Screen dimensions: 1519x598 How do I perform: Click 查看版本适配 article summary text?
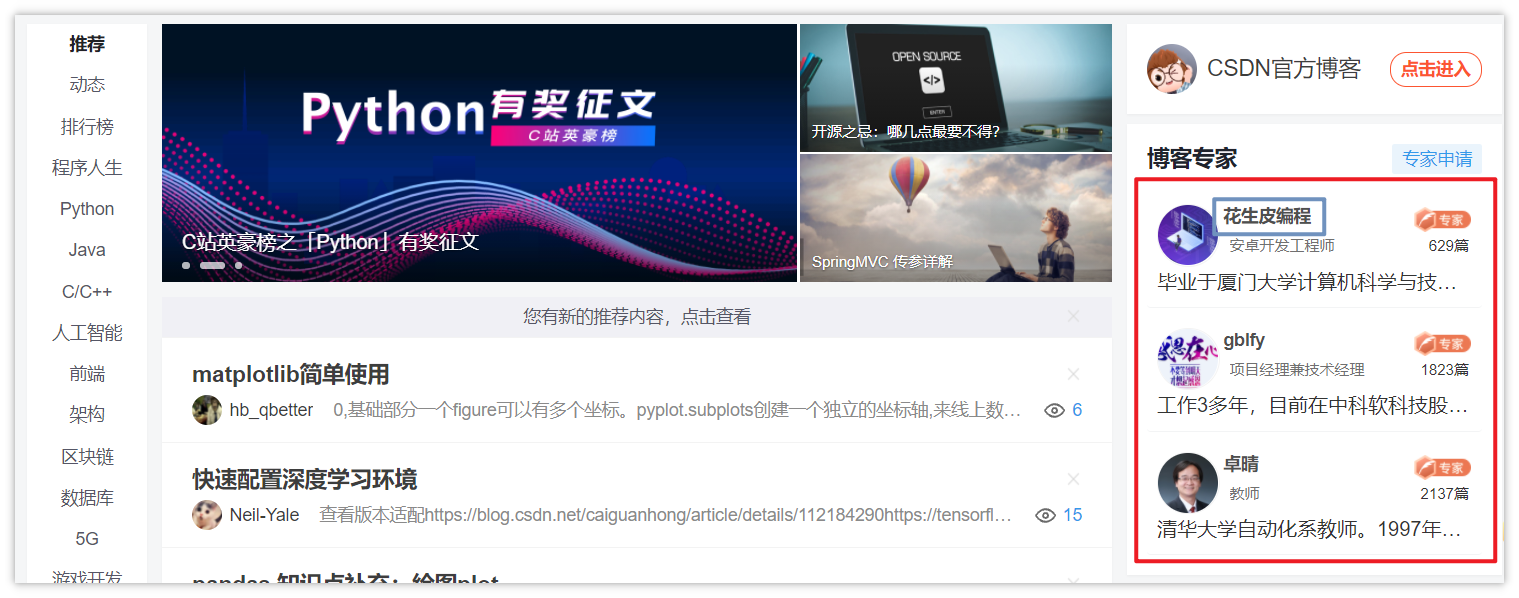[666, 515]
